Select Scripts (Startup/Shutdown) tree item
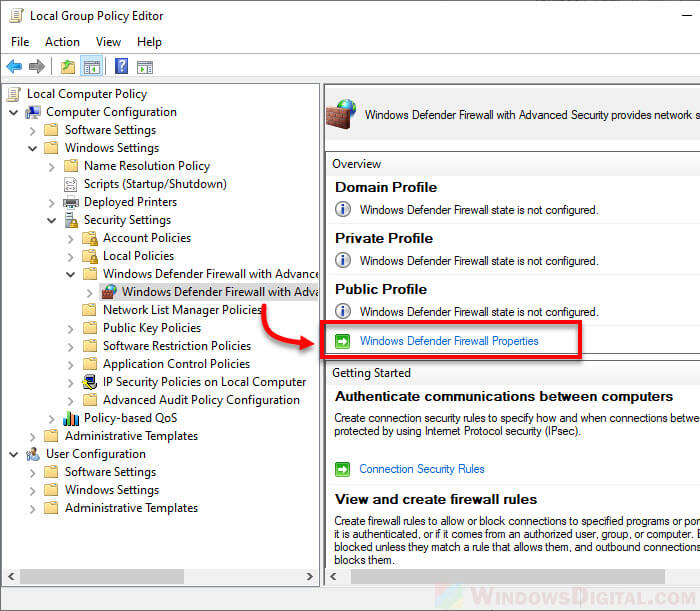Image resolution: width=700 pixels, height=611 pixels. point(155,184)
